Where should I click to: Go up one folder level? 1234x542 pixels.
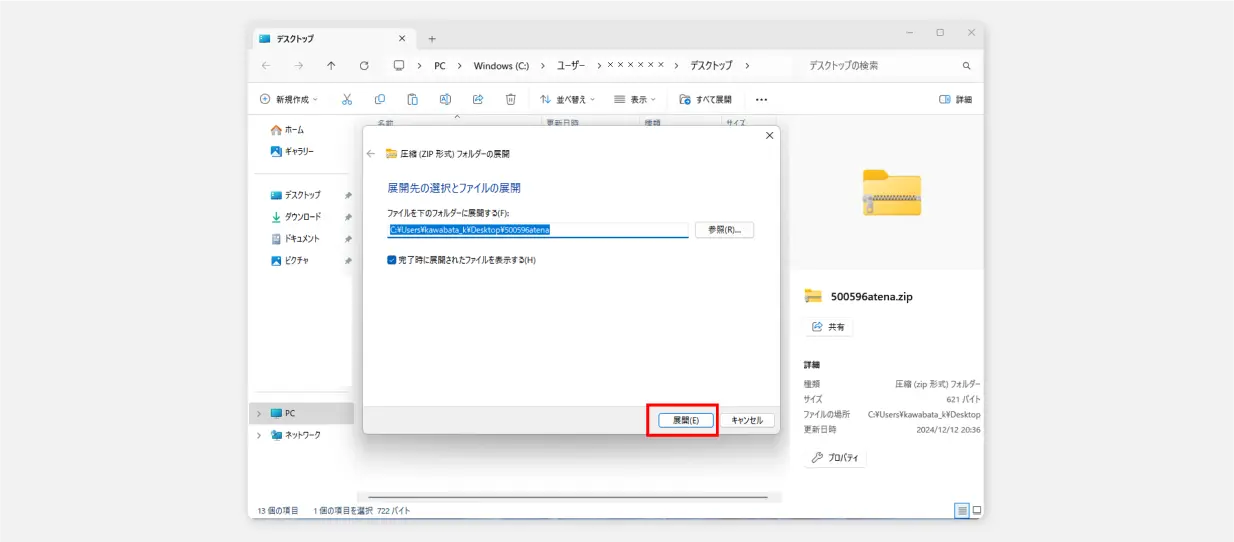pos(331,65)
